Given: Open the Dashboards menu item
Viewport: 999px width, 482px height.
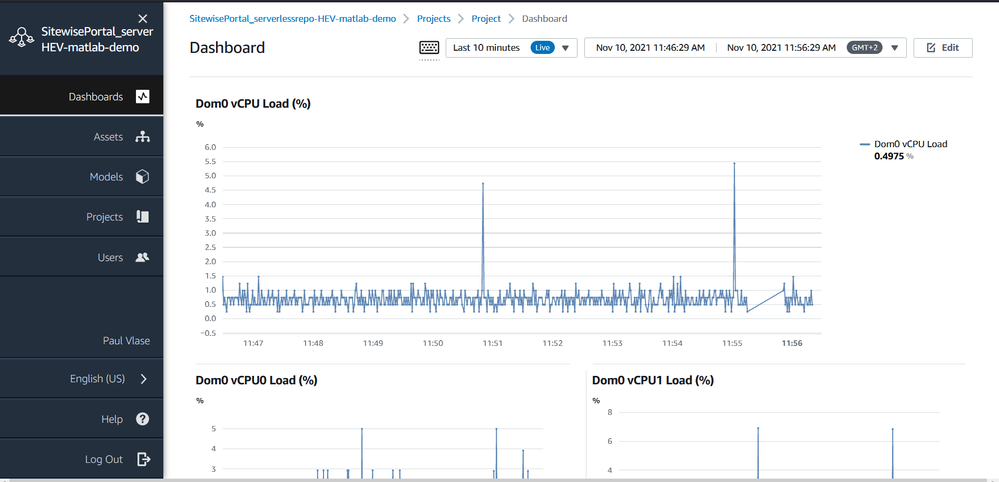Looking at the screenshot, I should [82, 97].
